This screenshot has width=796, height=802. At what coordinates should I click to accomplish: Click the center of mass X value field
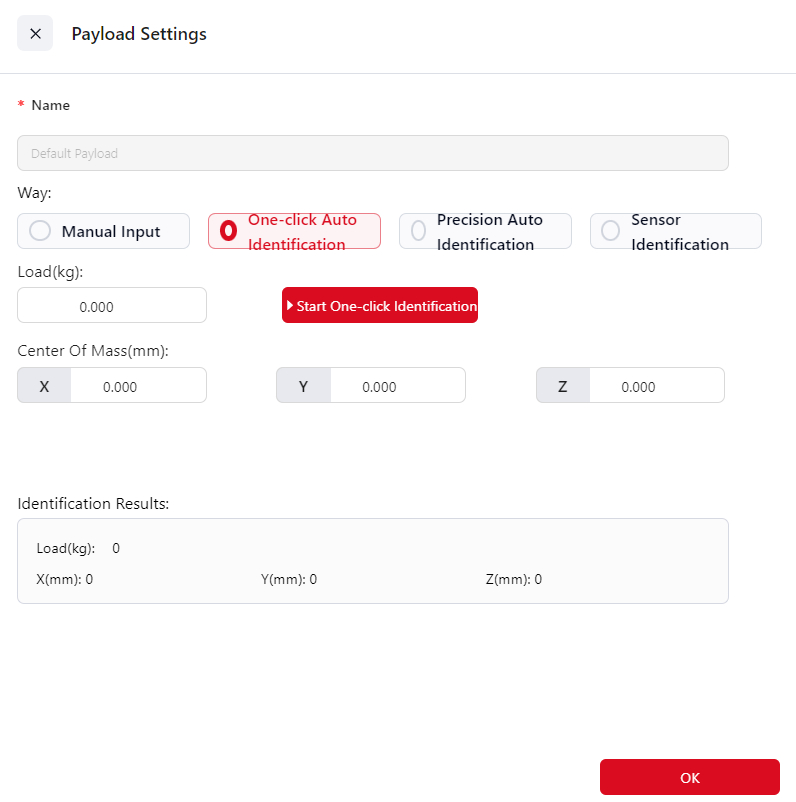click(137, 386)
